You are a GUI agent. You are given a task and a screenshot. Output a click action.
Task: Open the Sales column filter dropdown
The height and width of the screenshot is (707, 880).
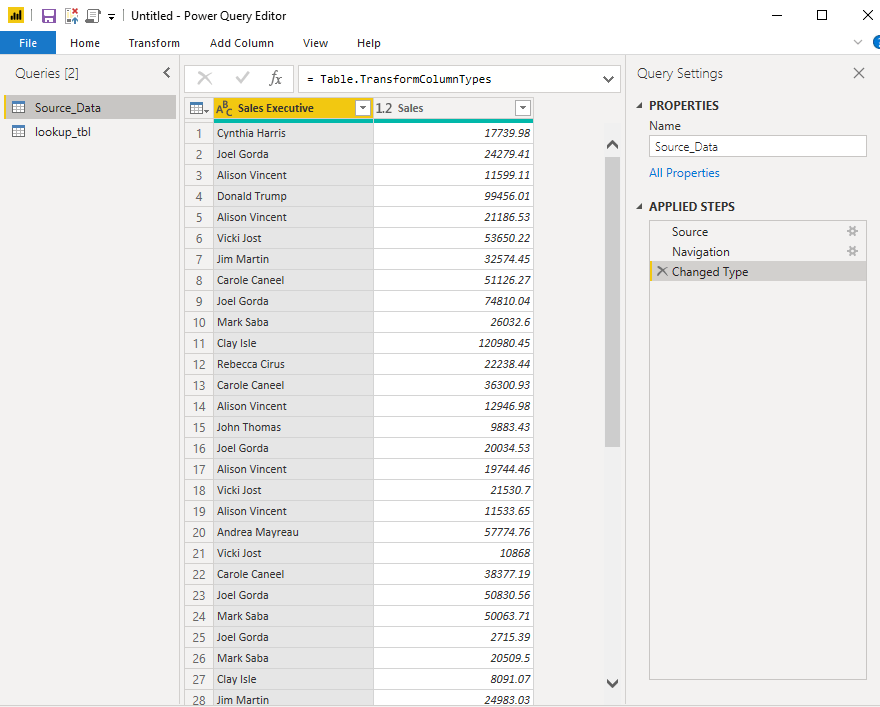point(522,108)
